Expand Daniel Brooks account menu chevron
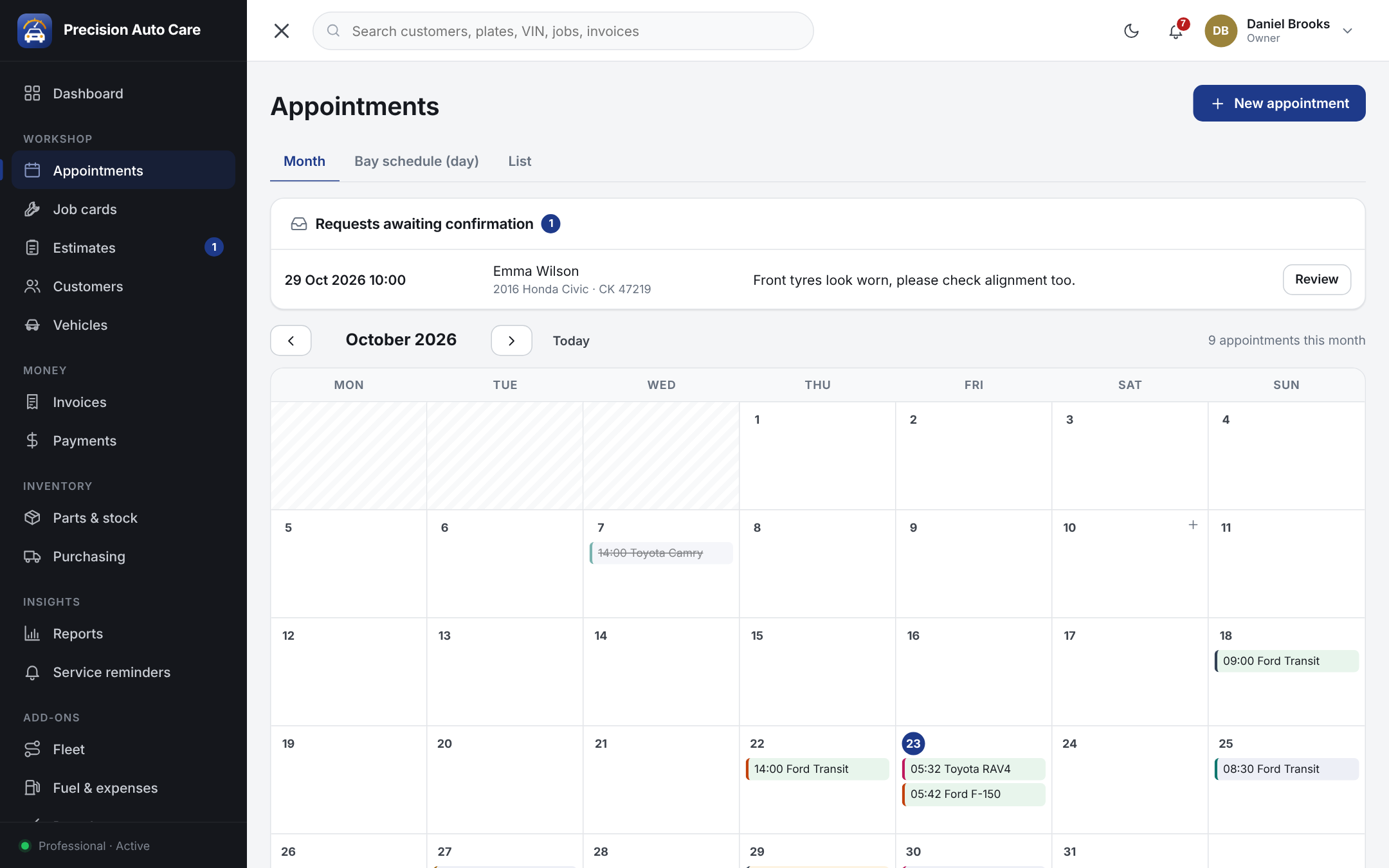The height and width of the screenshot is (868, 1389). [x=1348, y=31]
